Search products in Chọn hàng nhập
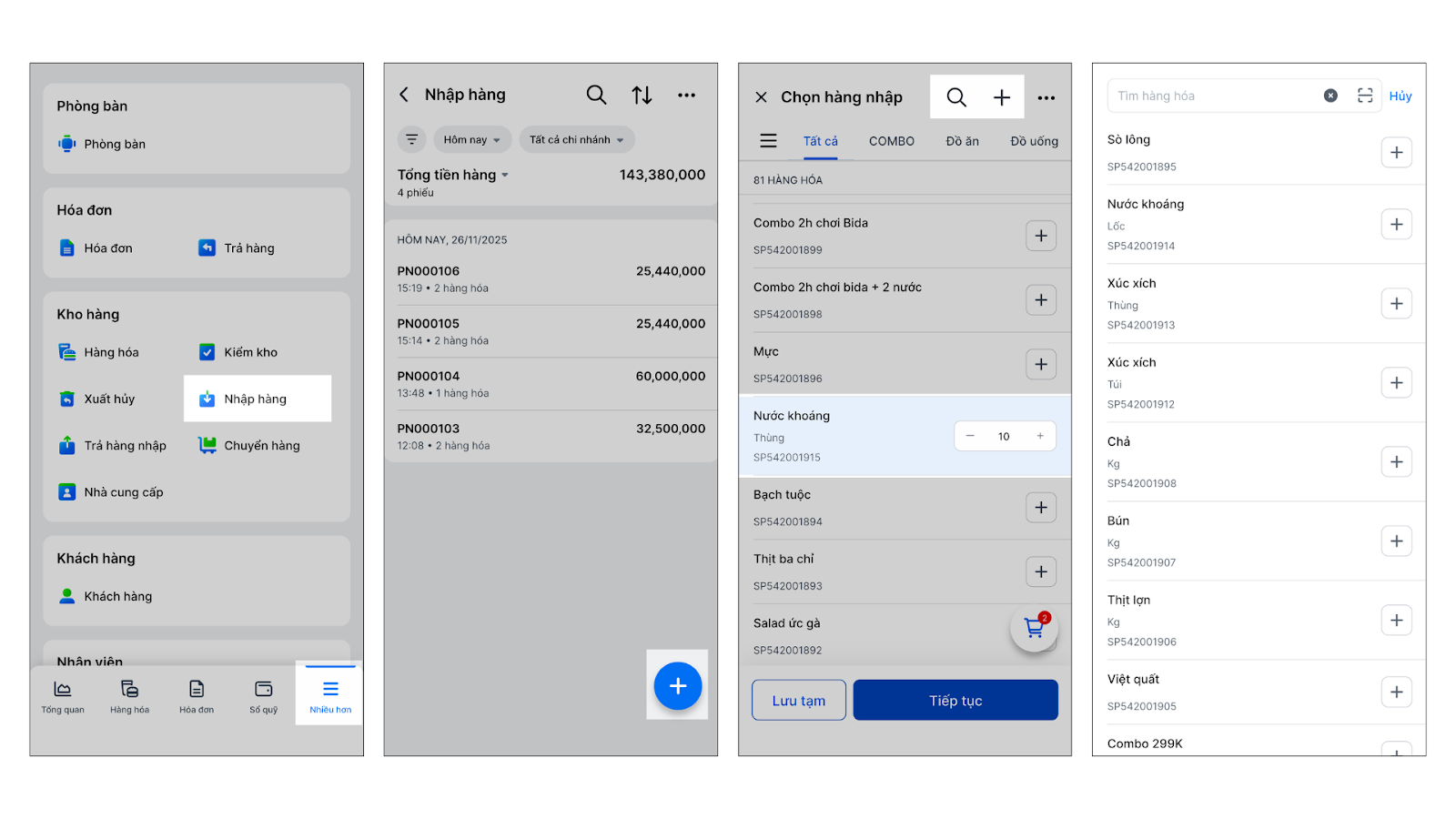 955,97
